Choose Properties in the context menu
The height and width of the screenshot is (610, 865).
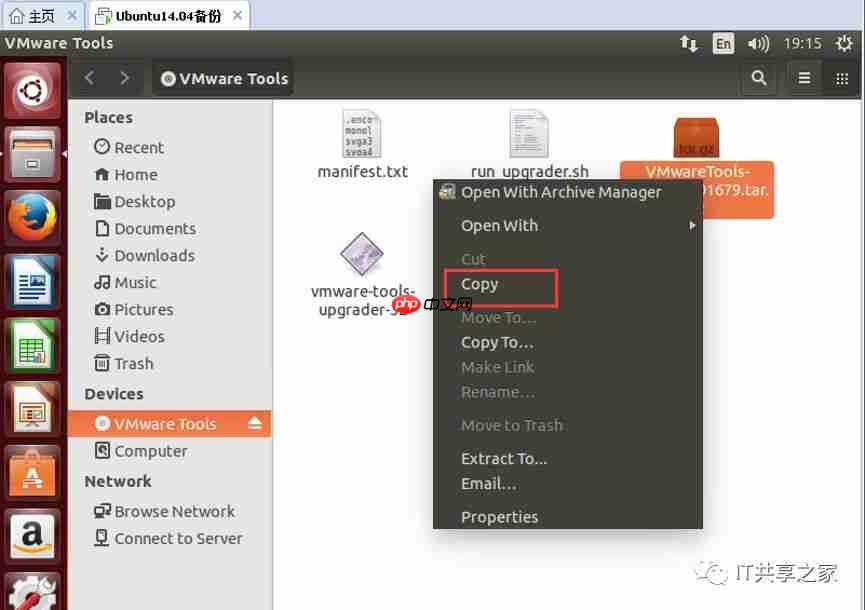[568, 517]
